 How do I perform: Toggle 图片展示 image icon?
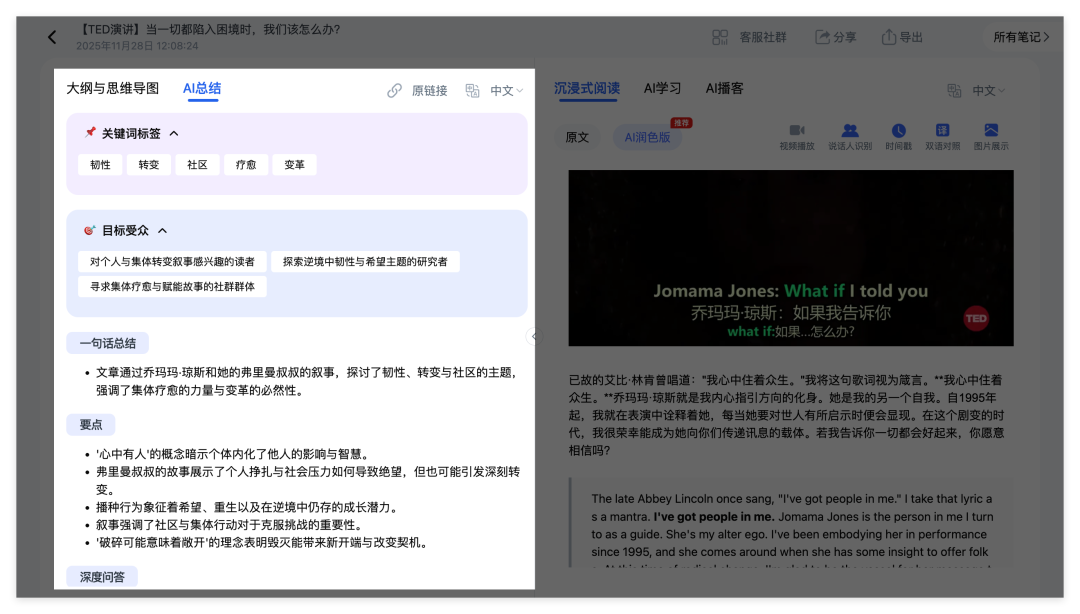(x=991, y=130)
